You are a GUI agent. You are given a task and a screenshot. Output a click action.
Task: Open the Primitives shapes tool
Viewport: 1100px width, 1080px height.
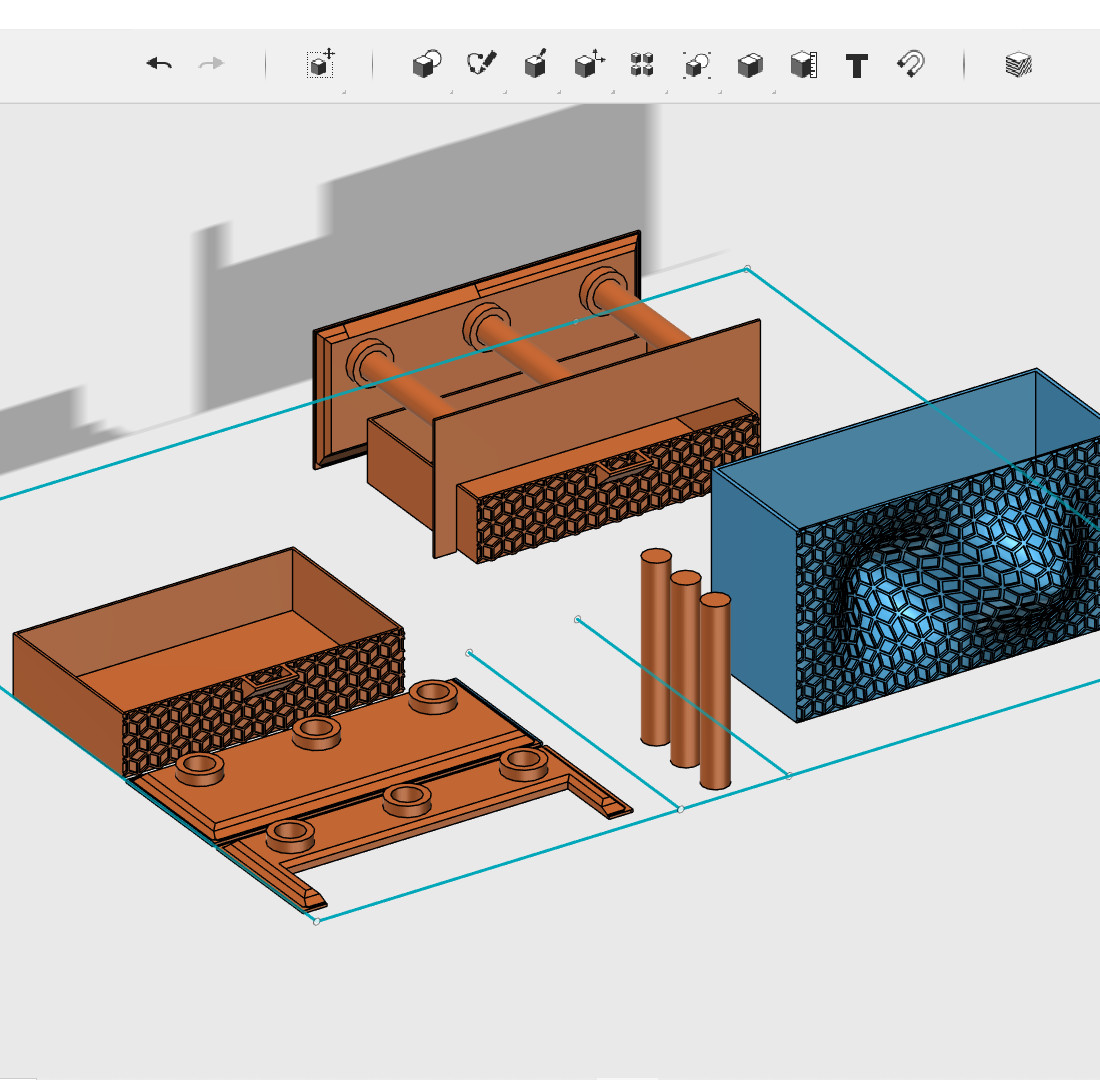(x=427, y=64)
